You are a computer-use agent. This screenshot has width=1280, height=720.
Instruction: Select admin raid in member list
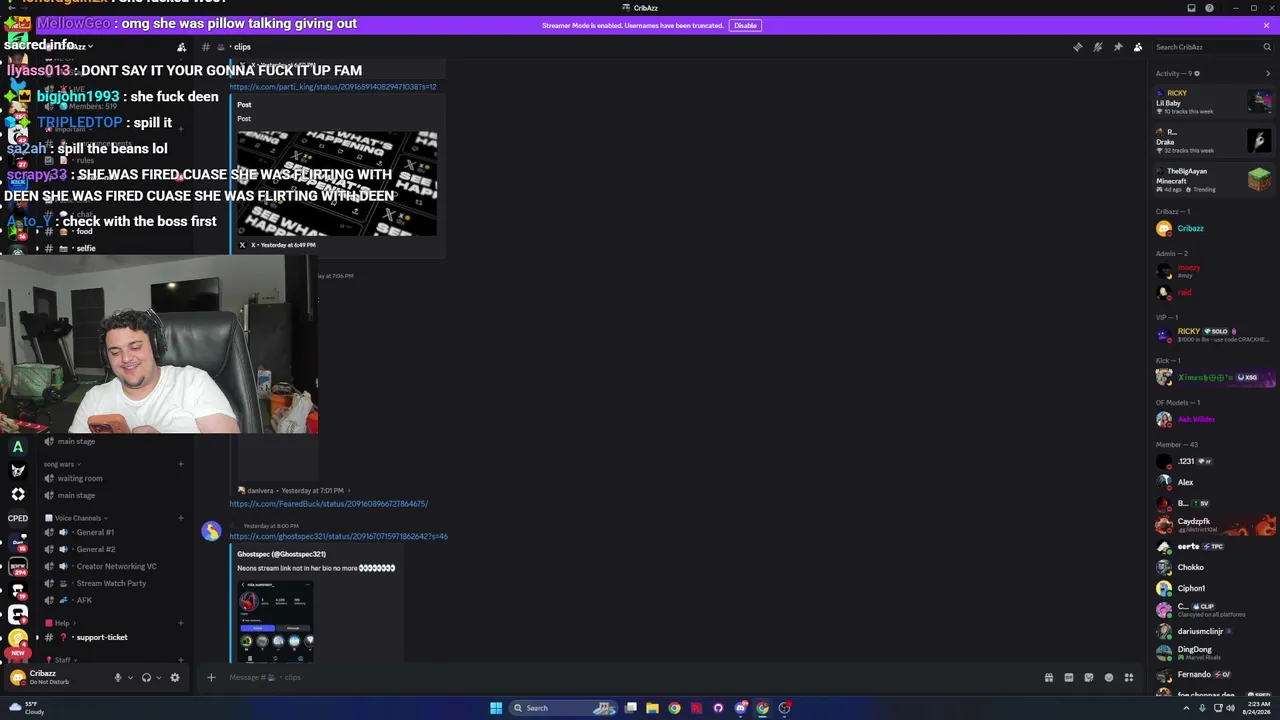point(1214,292)
